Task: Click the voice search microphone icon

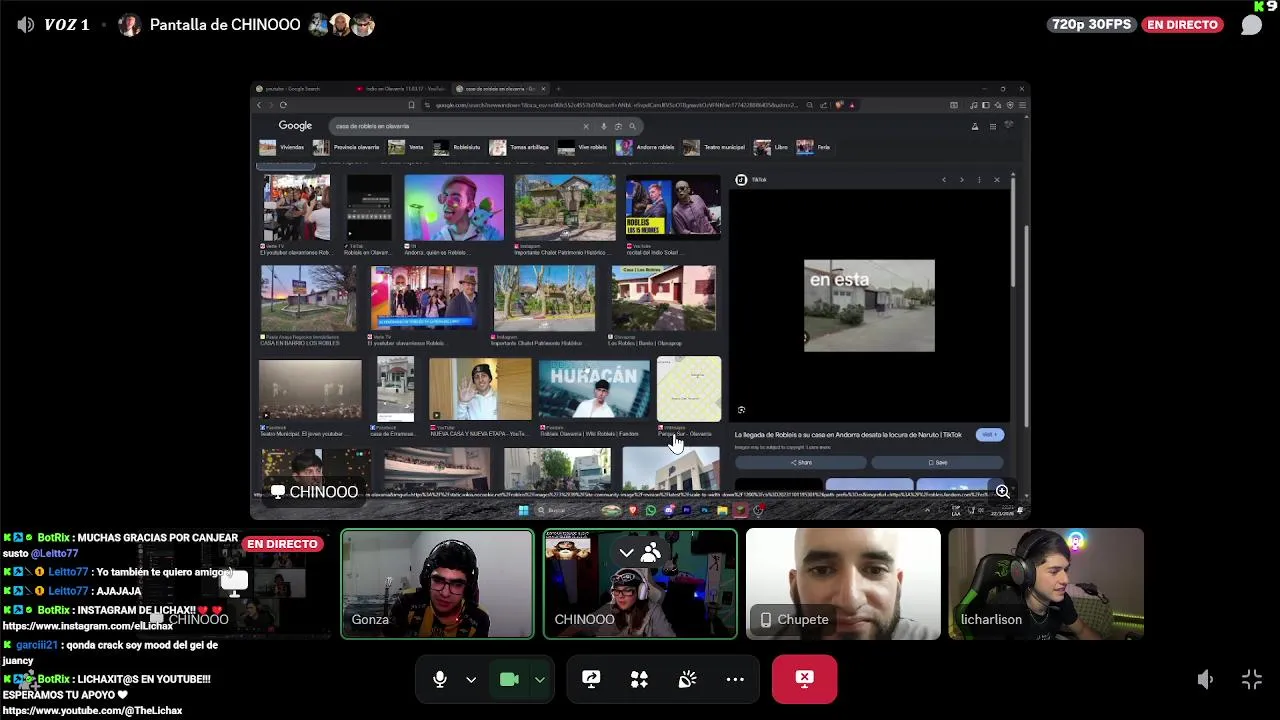Action: 604,126
